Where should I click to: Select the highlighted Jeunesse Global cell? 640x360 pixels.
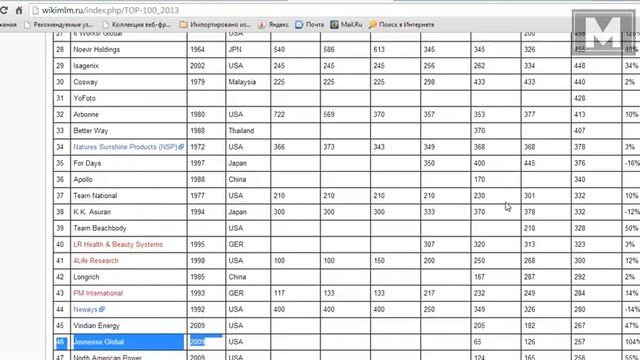[x=129, y=342]
